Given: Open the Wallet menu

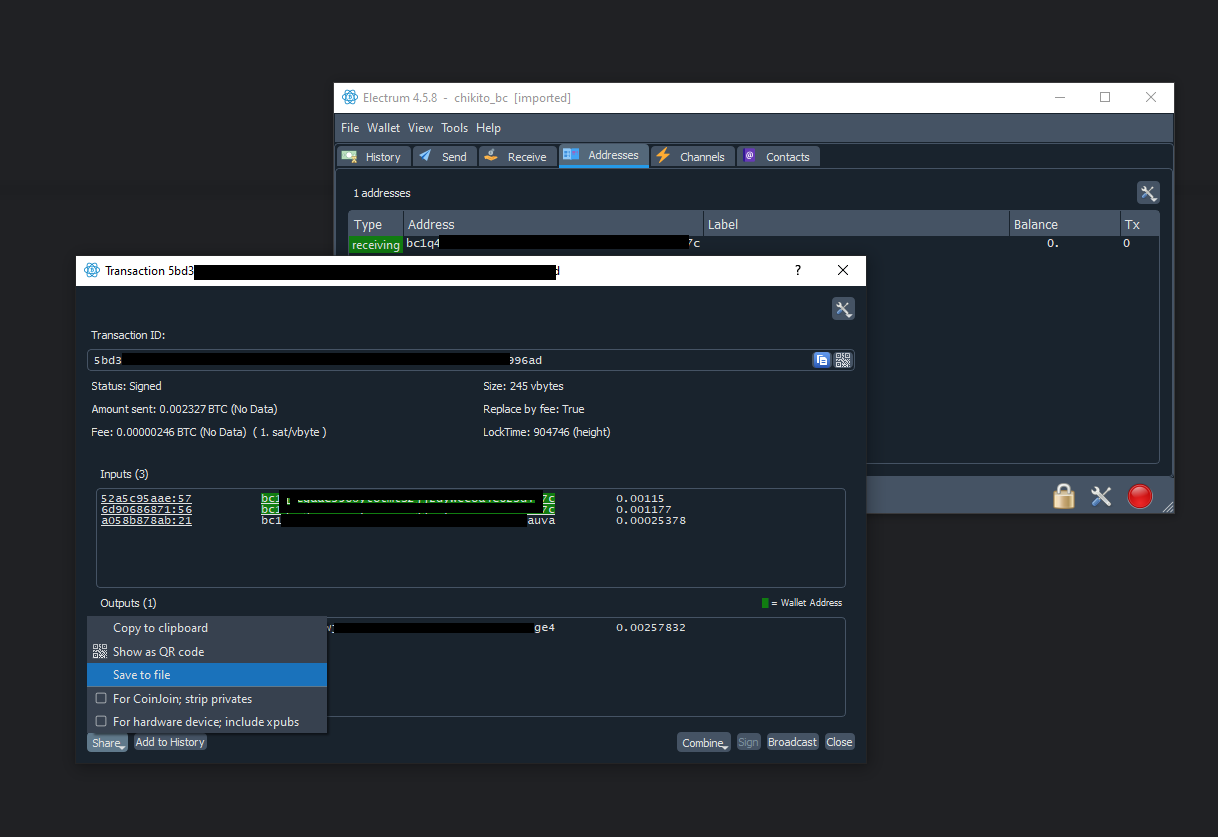Looking at the screenshot, I should pyautogui.click(x=383, y=128).
